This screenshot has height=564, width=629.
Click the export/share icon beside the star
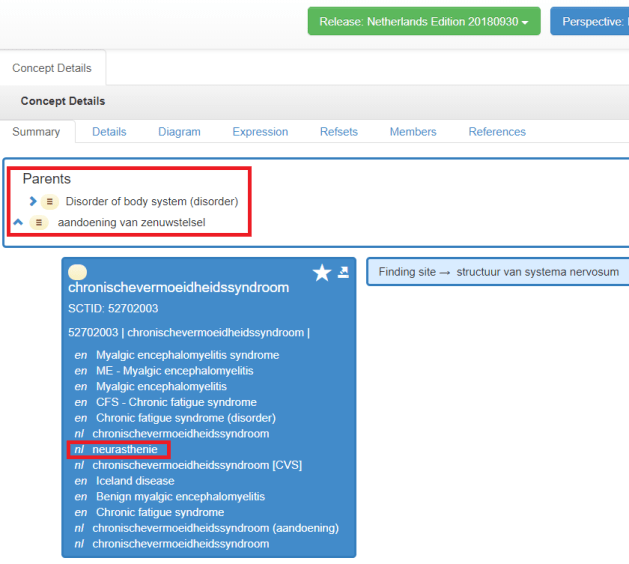tap(344, 272)
